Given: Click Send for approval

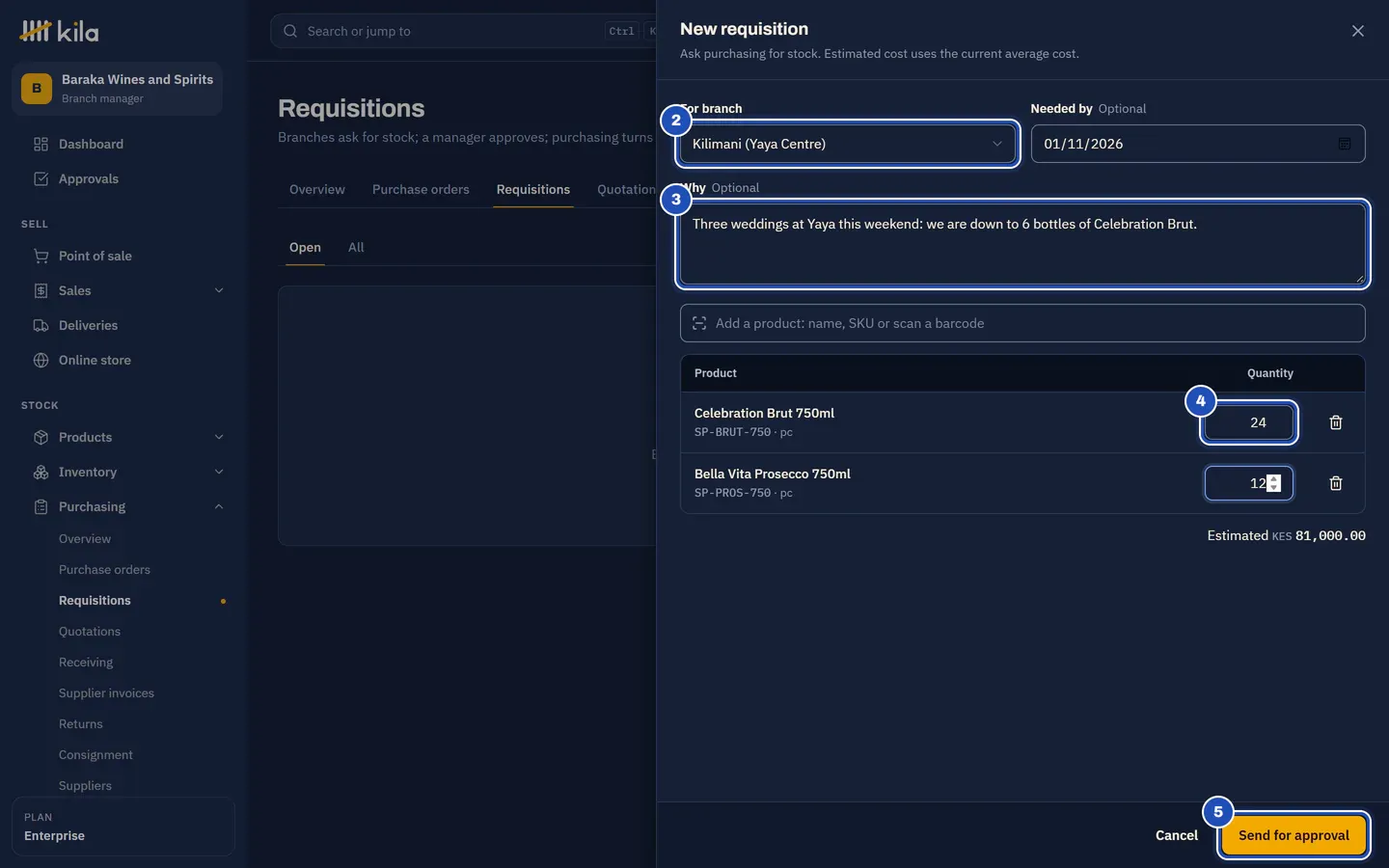Looking at the screenshot, I should (1294, 835).
